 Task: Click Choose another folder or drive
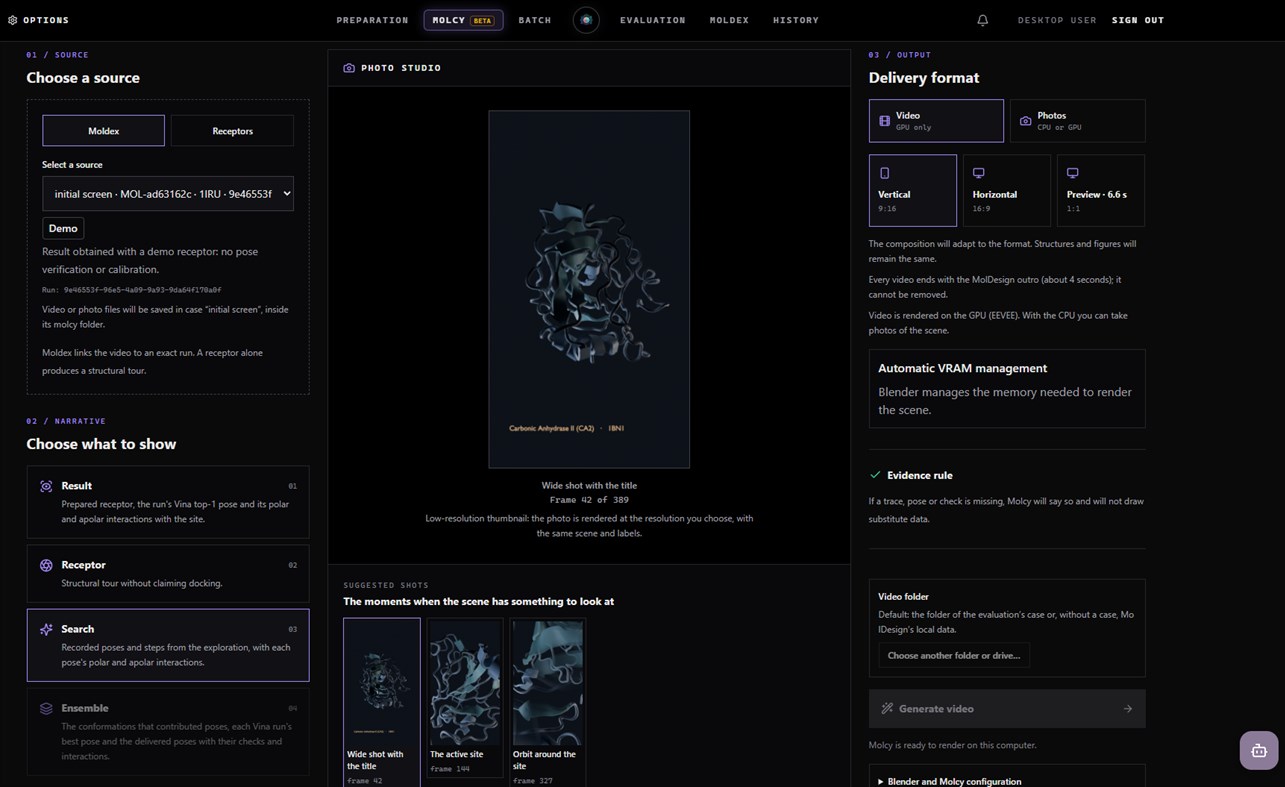[x=954, y=656]
